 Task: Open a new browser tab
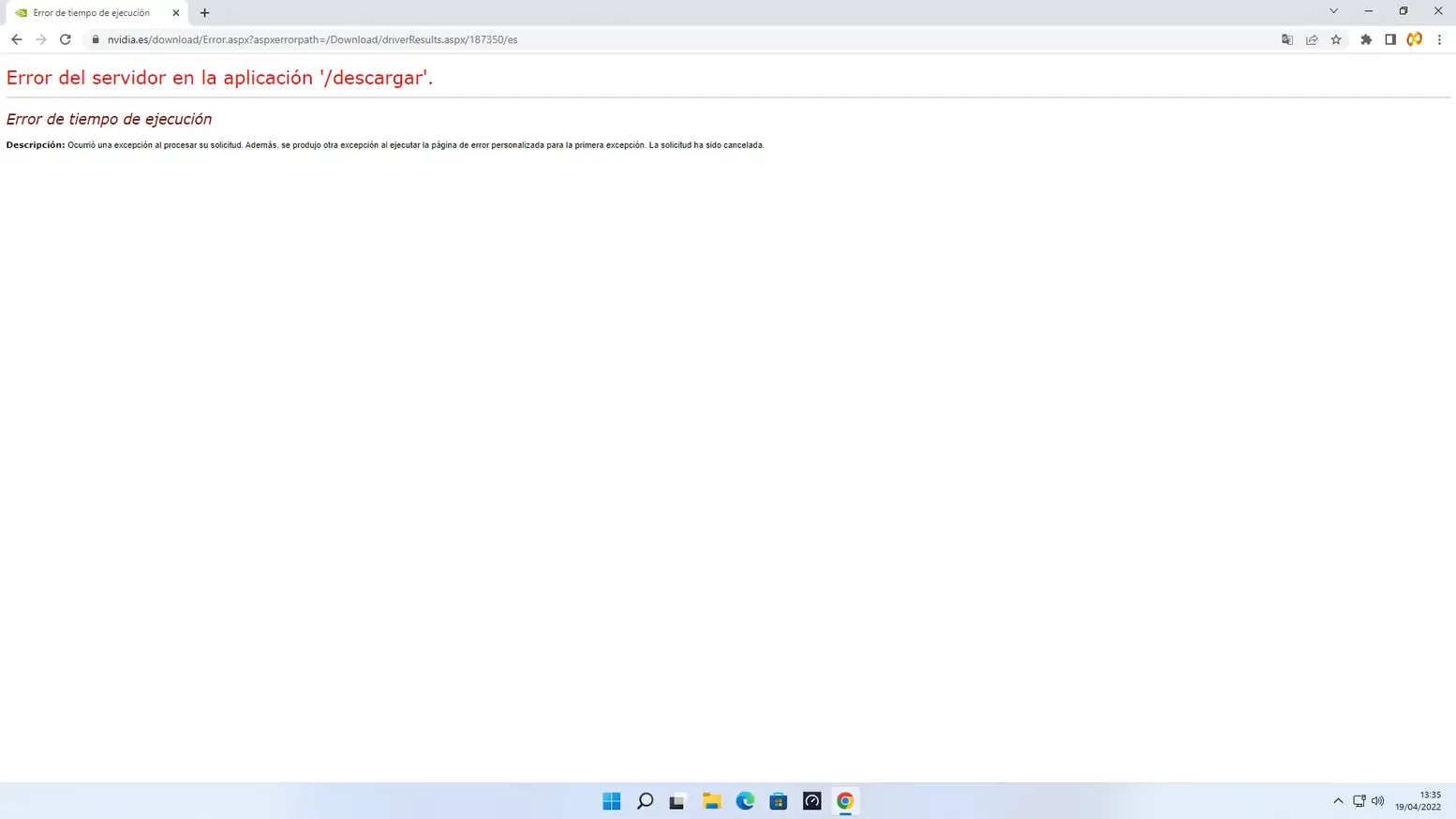click(x=204, y=13)
